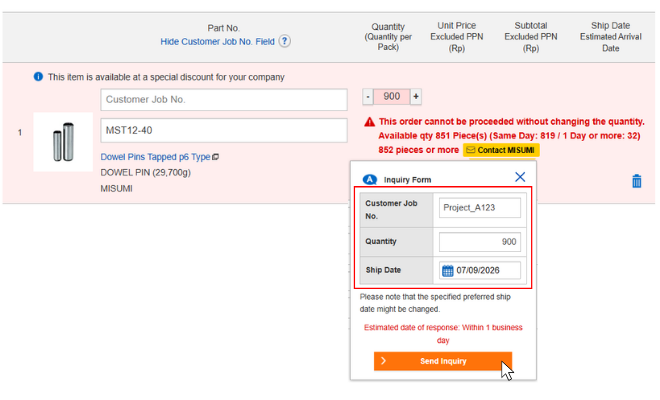Click the Part No. column header

point(223,28)
